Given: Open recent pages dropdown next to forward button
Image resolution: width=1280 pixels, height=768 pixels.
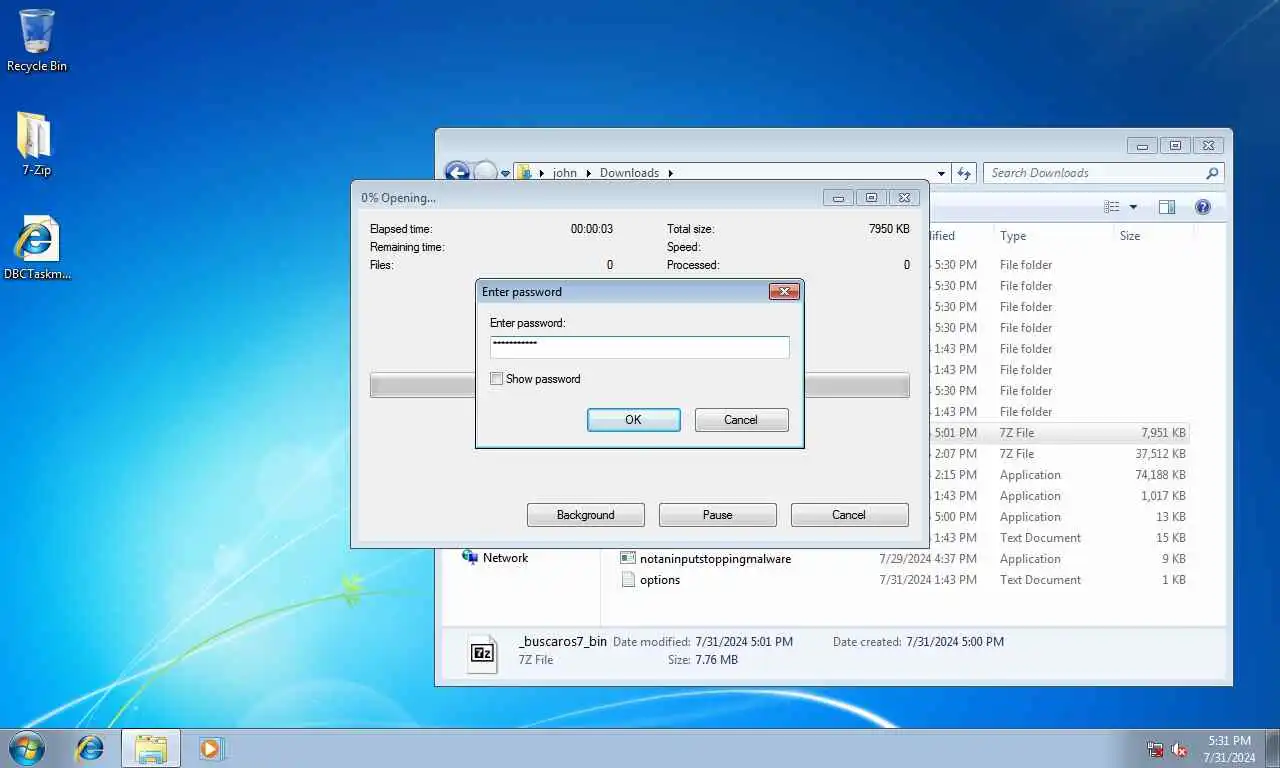Looking at the screenshot, I should 506,173.
